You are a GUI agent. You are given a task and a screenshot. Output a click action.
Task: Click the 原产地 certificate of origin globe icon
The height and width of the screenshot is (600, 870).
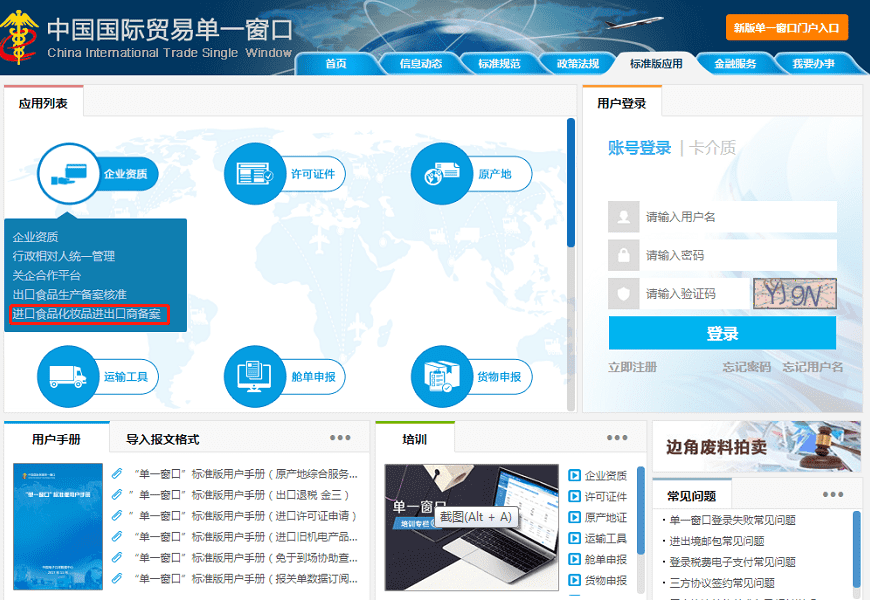click(440, 173)
